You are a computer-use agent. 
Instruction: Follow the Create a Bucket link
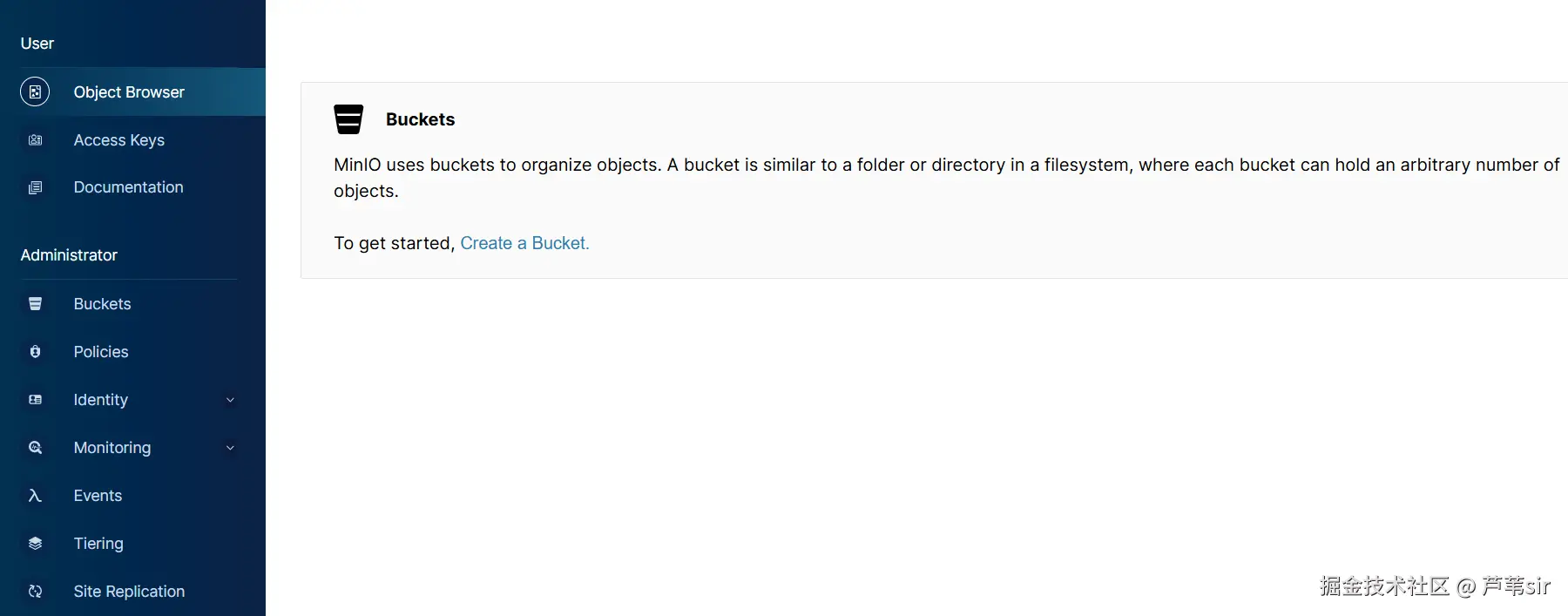click(524, 243)
